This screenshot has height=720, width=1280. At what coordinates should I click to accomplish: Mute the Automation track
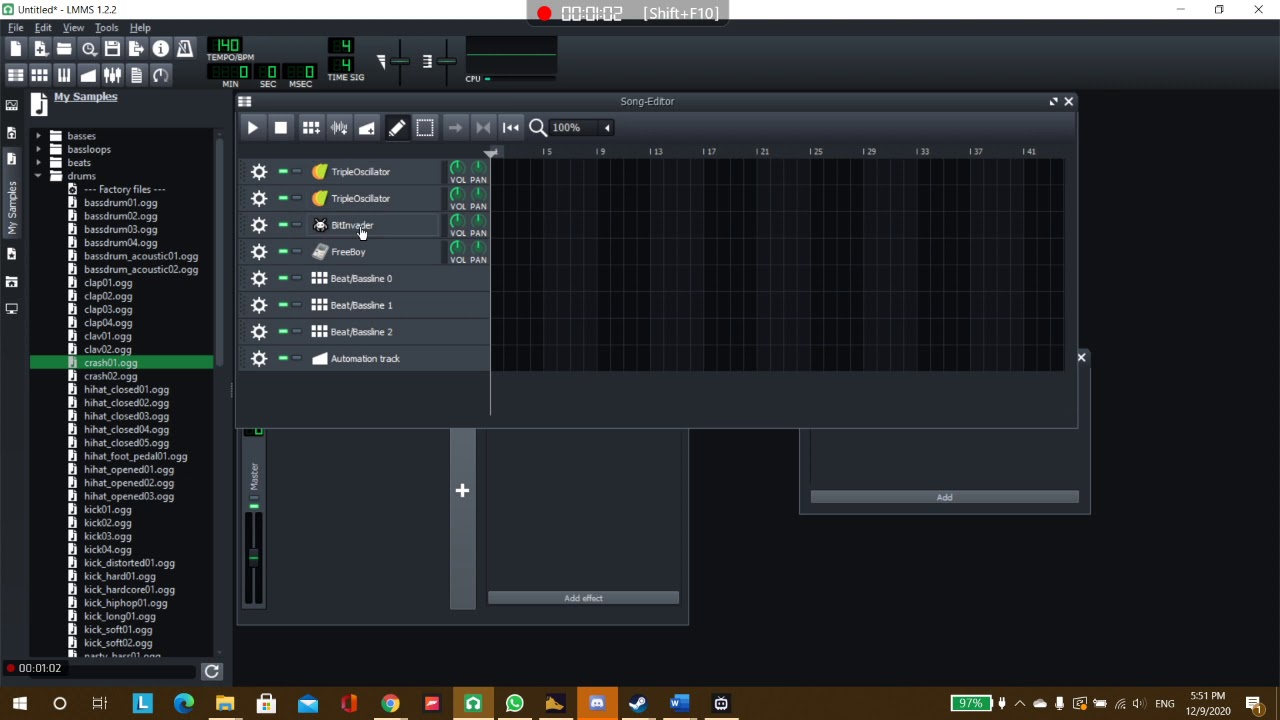coord(283,358)
